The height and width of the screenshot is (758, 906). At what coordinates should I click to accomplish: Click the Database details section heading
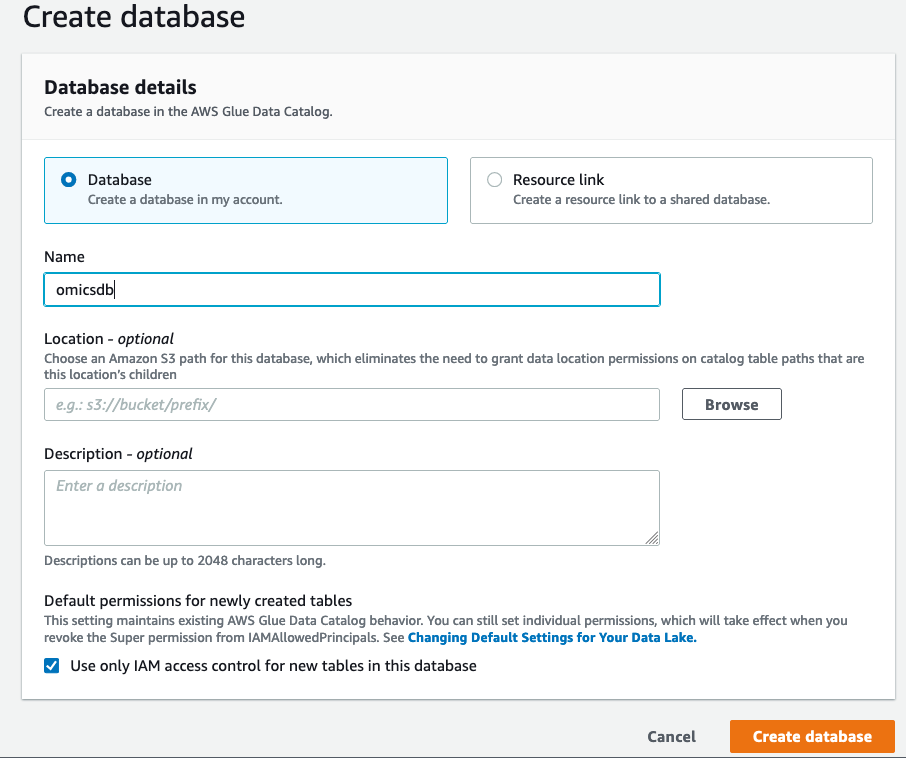[120, 87]
